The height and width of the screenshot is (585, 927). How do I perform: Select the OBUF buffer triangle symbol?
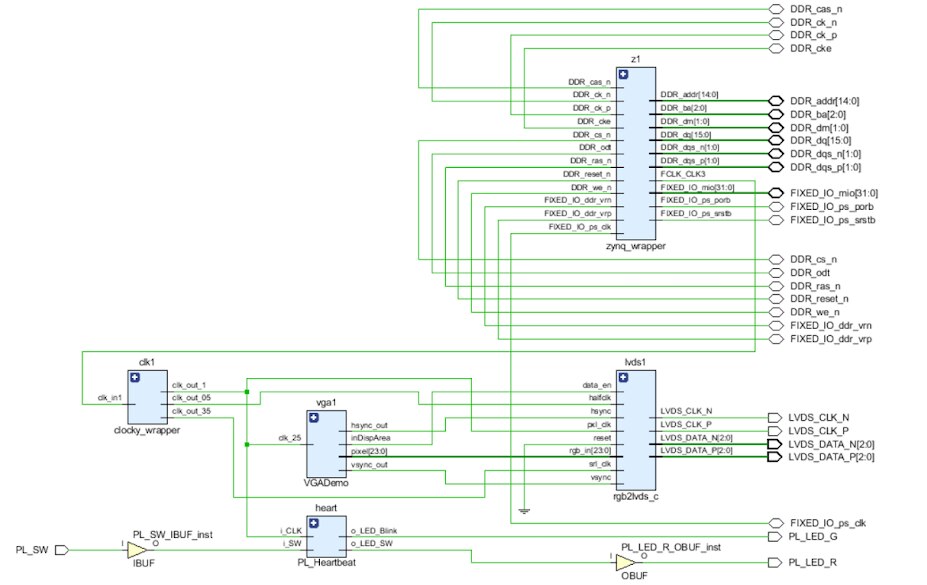pos(625,563)
